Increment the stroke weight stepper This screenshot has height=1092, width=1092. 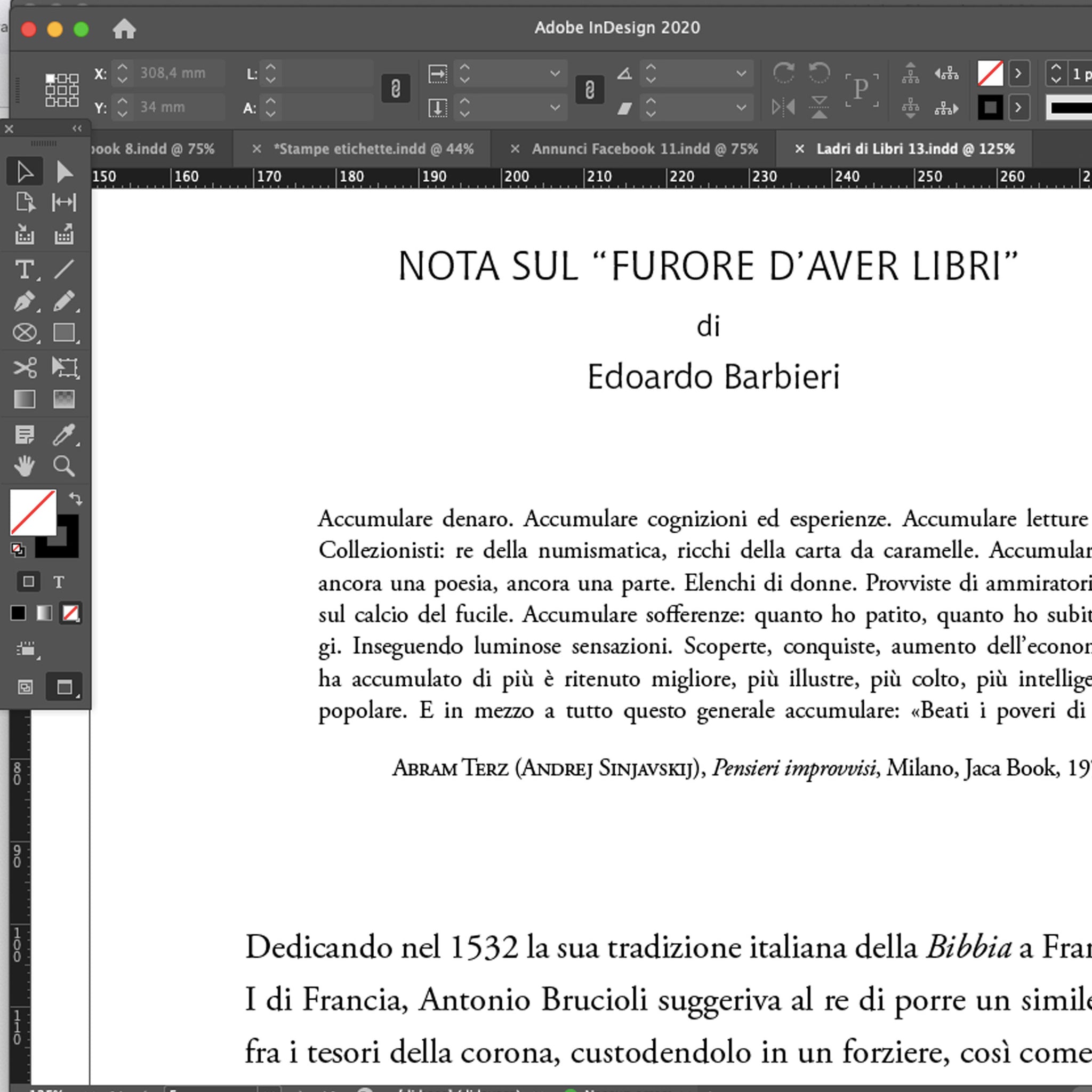tap(1056, 67)
